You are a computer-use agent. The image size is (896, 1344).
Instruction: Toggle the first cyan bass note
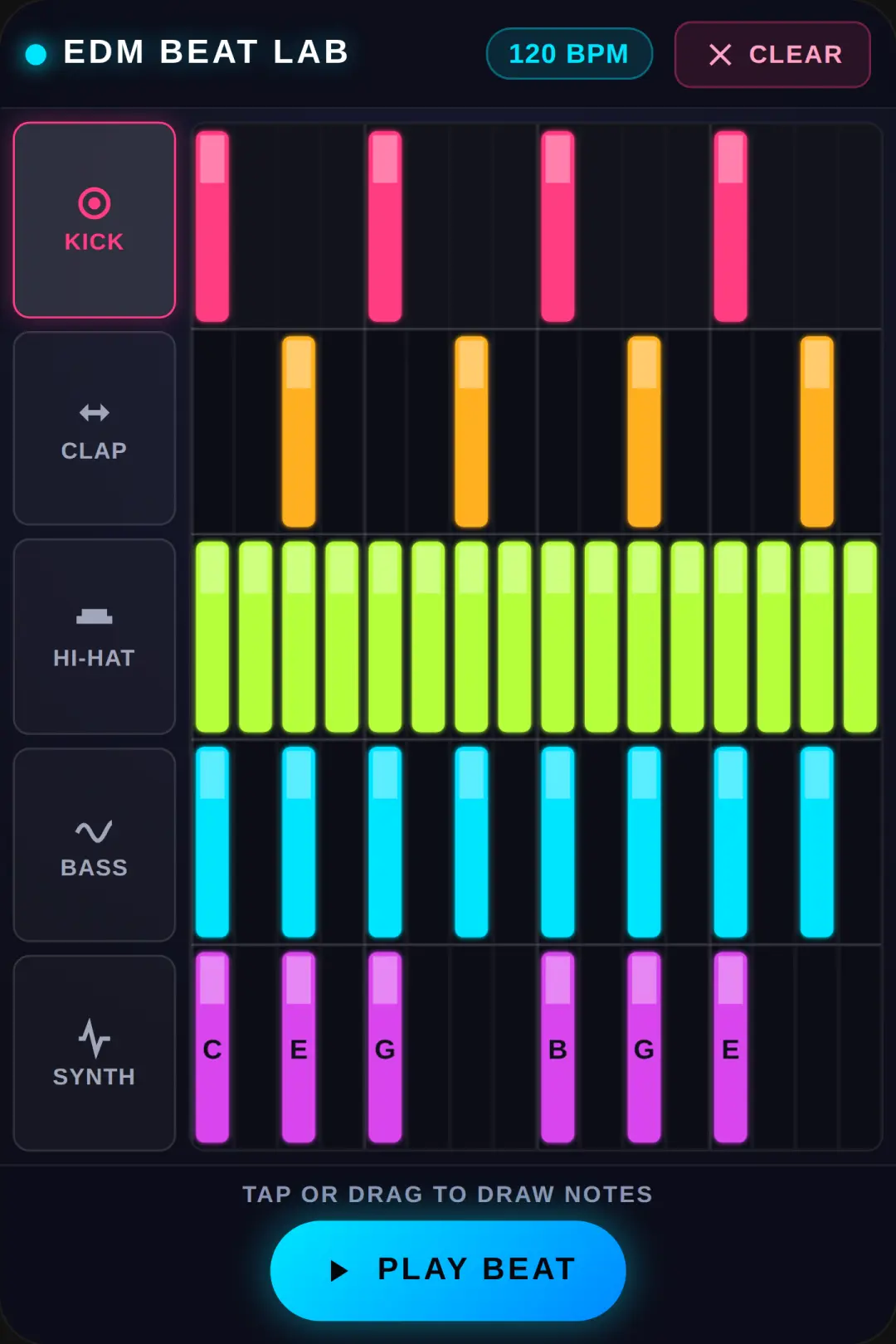(212, 842)
